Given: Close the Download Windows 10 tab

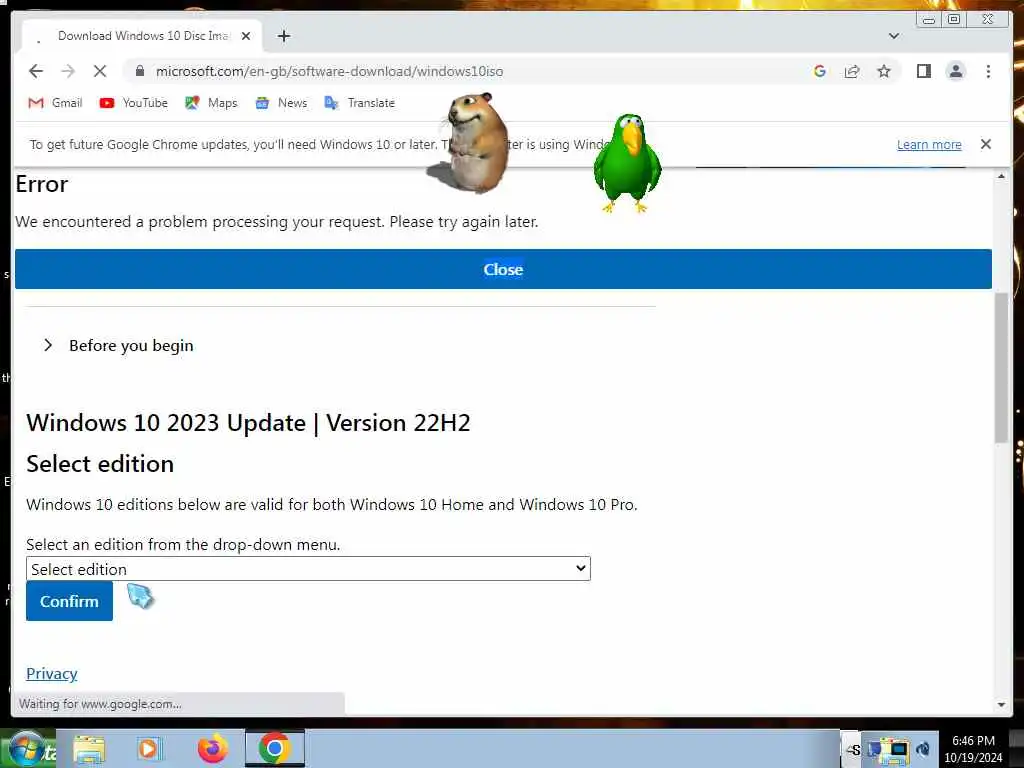Looking at the screenshot, I should [246, 36].
